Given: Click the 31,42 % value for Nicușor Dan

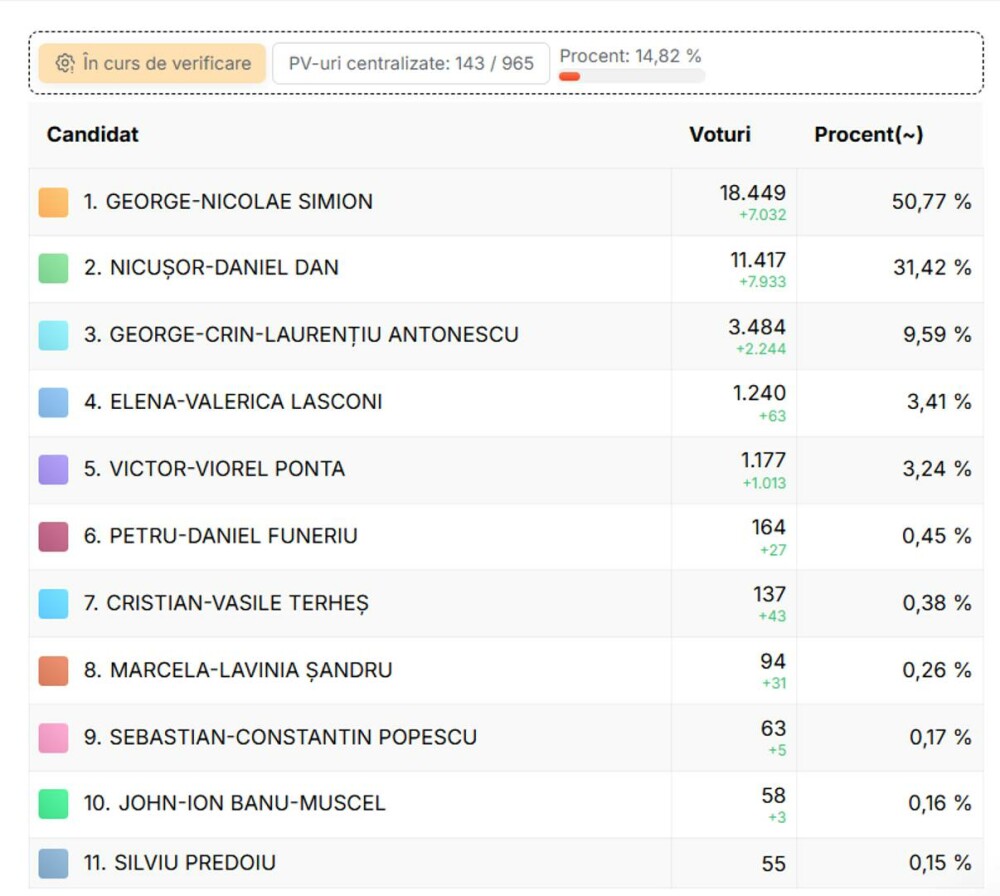Looking at the screenshot, I should pyautogui.click(x=931, y=268).
